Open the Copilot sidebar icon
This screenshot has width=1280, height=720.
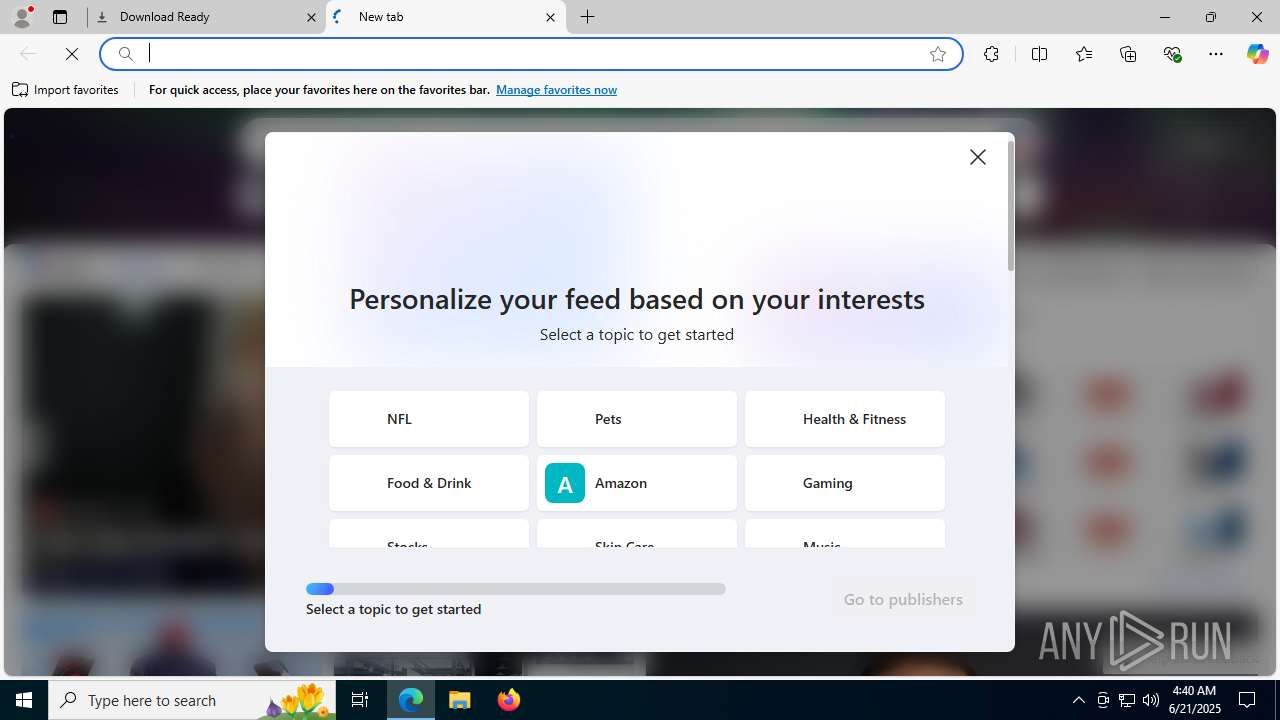point(1257,54)
